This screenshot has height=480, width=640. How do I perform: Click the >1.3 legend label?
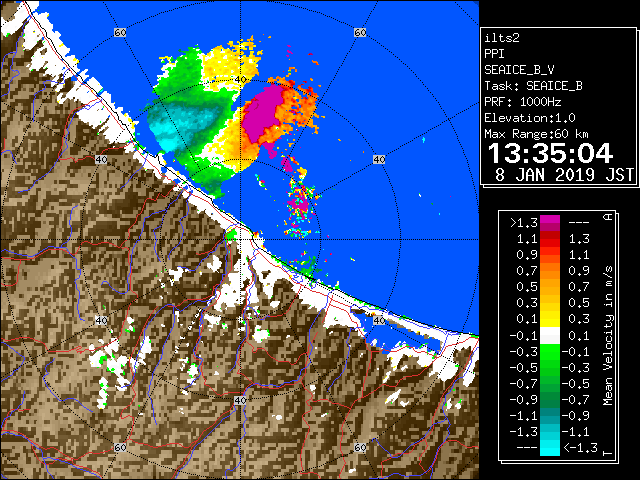(x=524, y=223)
